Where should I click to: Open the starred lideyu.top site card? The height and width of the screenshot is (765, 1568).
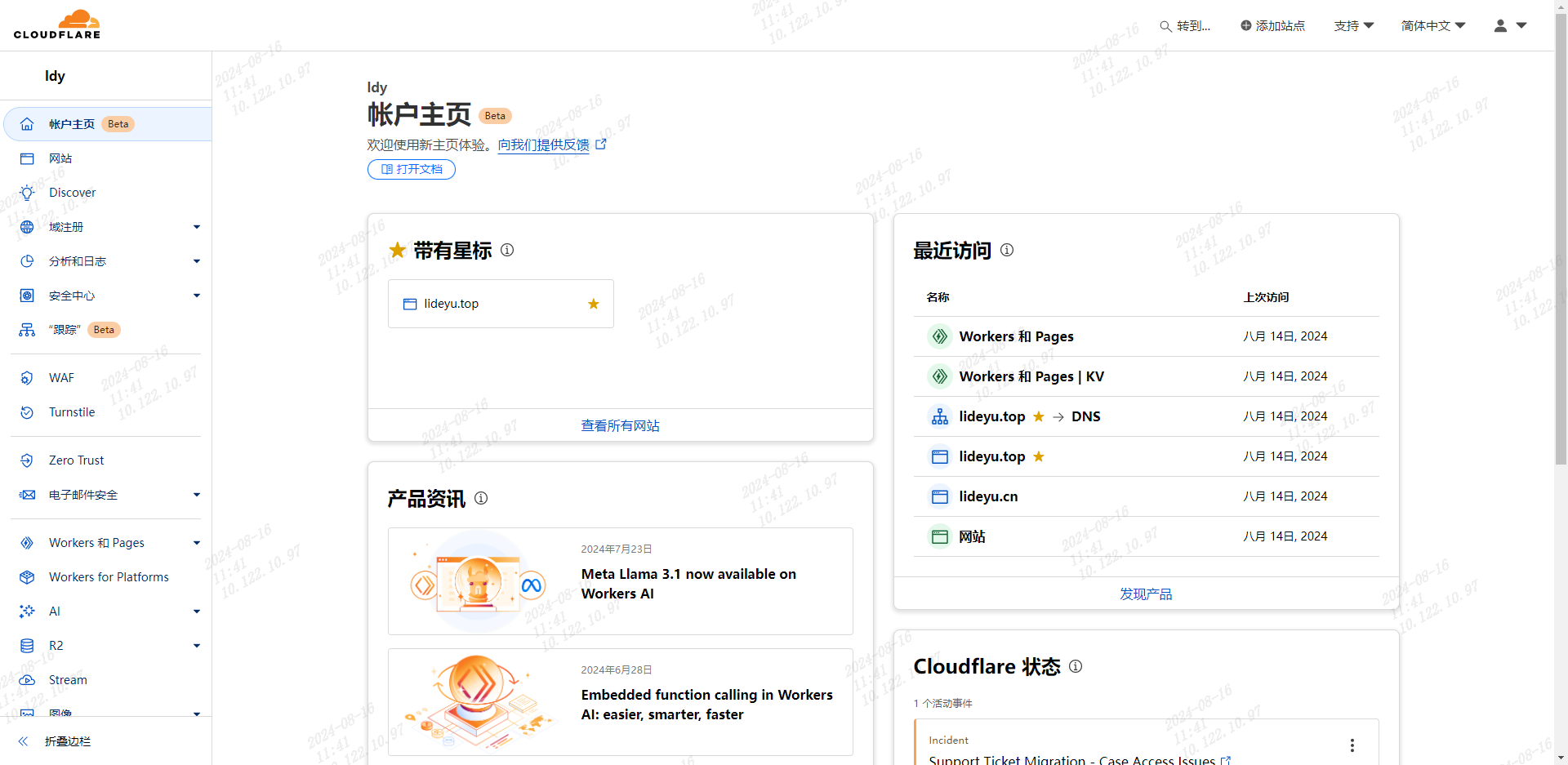click(x=501, y=304)
